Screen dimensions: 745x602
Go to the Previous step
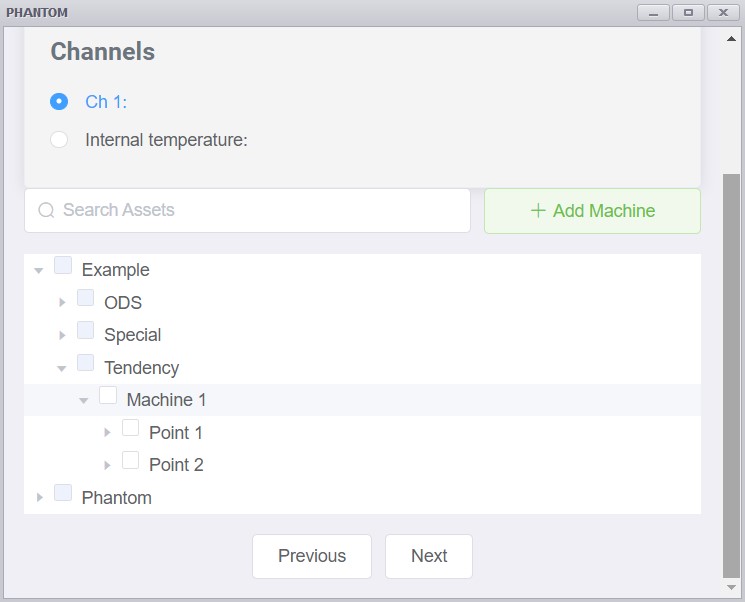pos(312,556)
